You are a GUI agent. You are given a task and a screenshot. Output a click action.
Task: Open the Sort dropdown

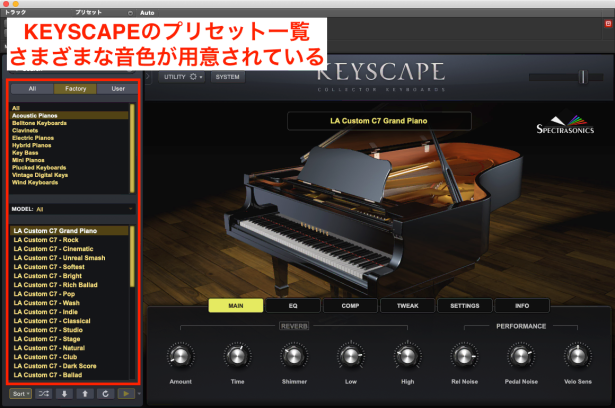[20, 393]
